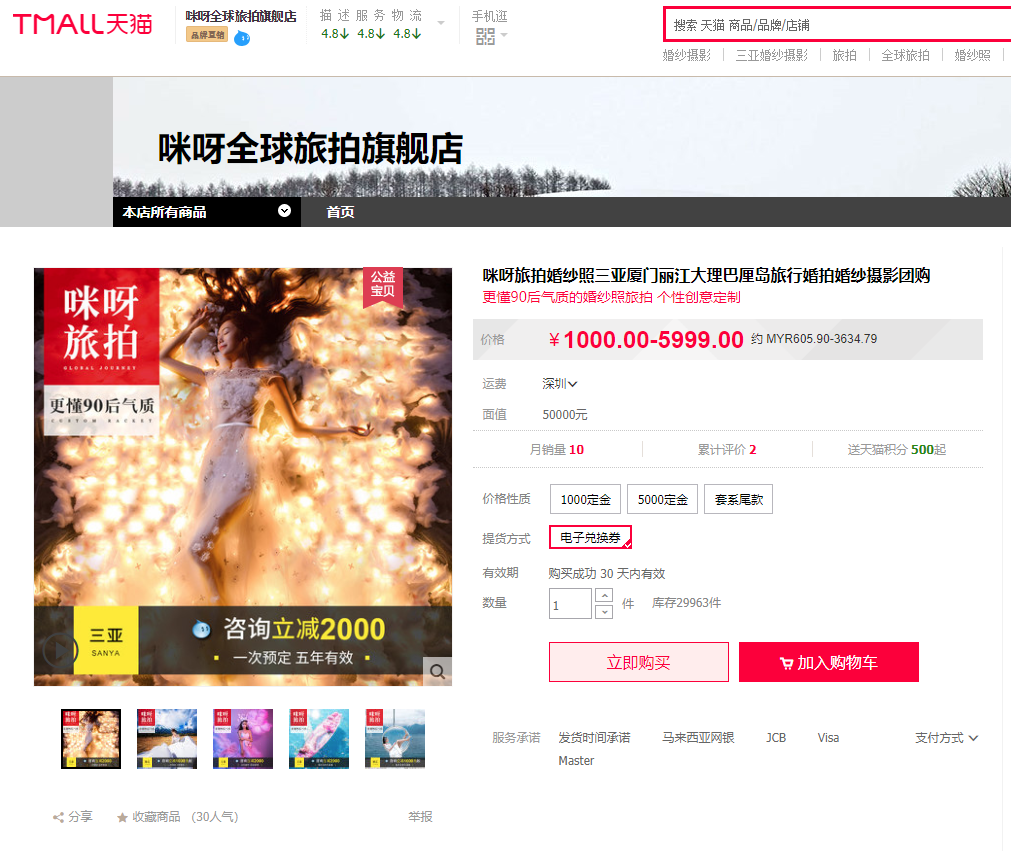Click the magnifier zoom icon on product image
The image size is (1011, 851).
click(437, 671)
